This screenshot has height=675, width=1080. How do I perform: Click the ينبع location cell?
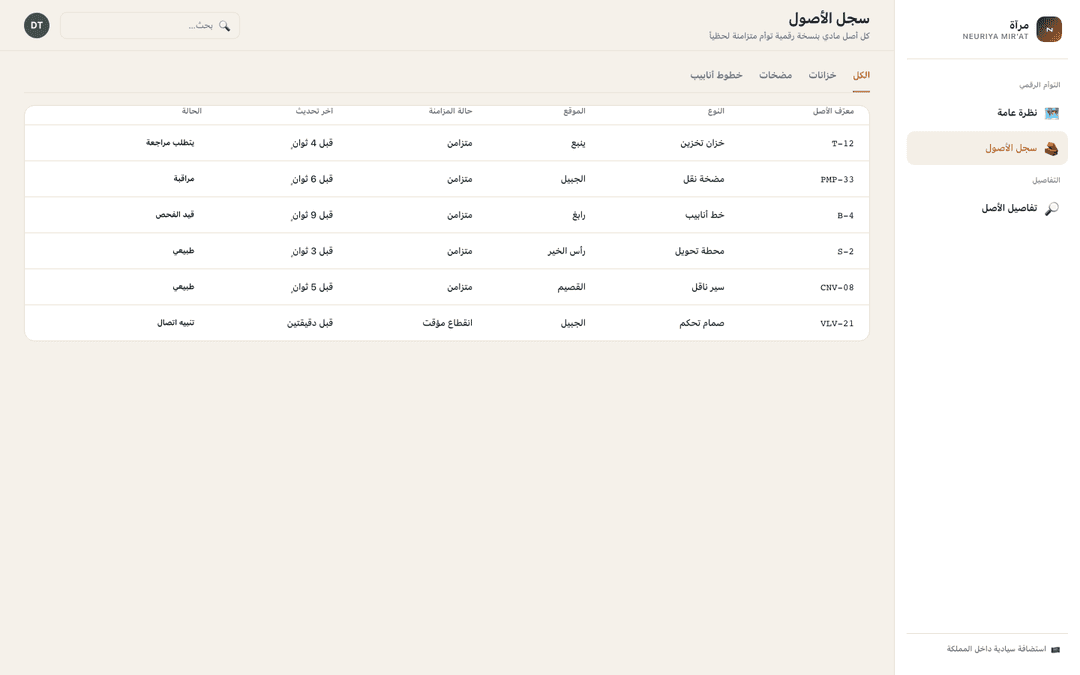(x=578, y=143)
